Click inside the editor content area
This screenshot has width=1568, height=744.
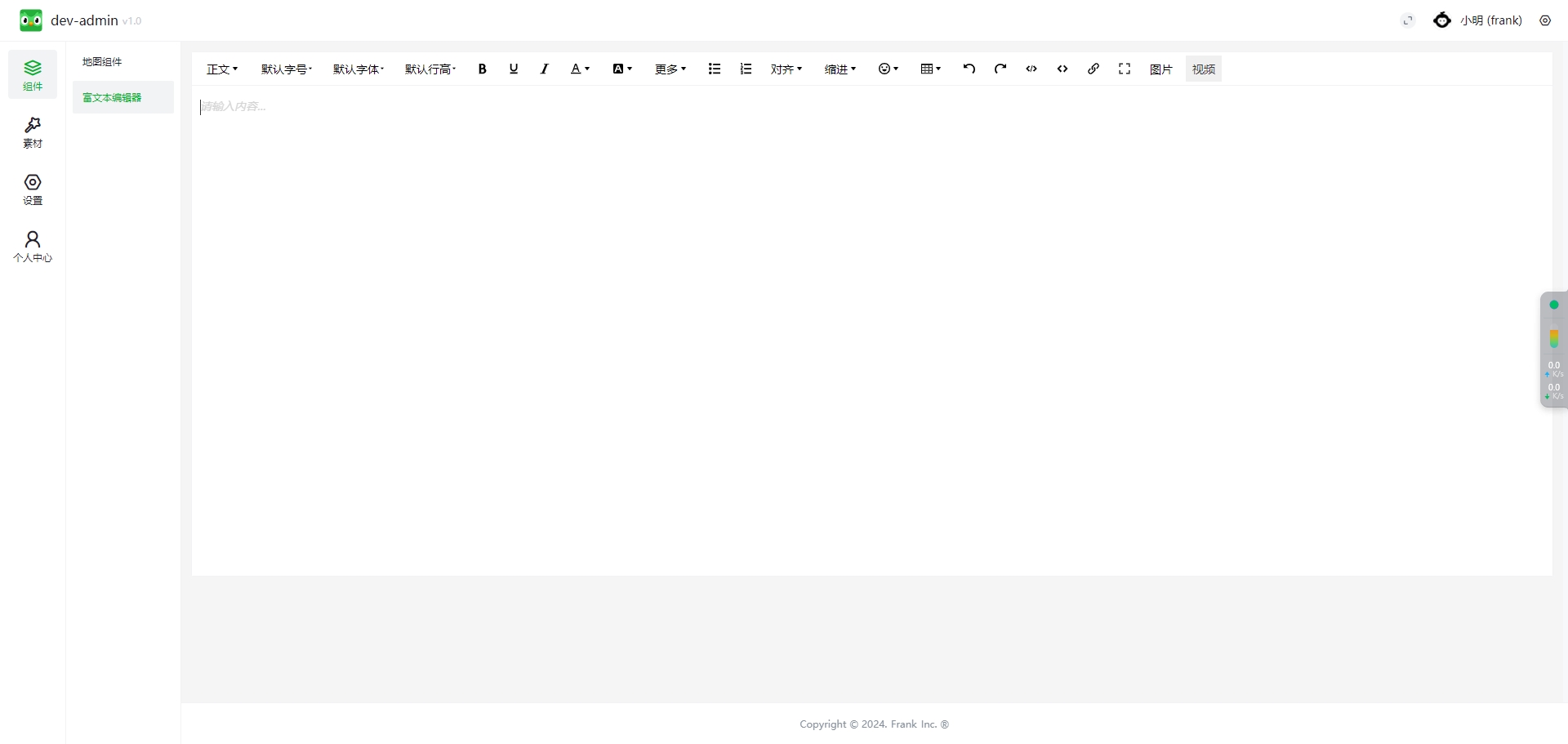point(871,327)
